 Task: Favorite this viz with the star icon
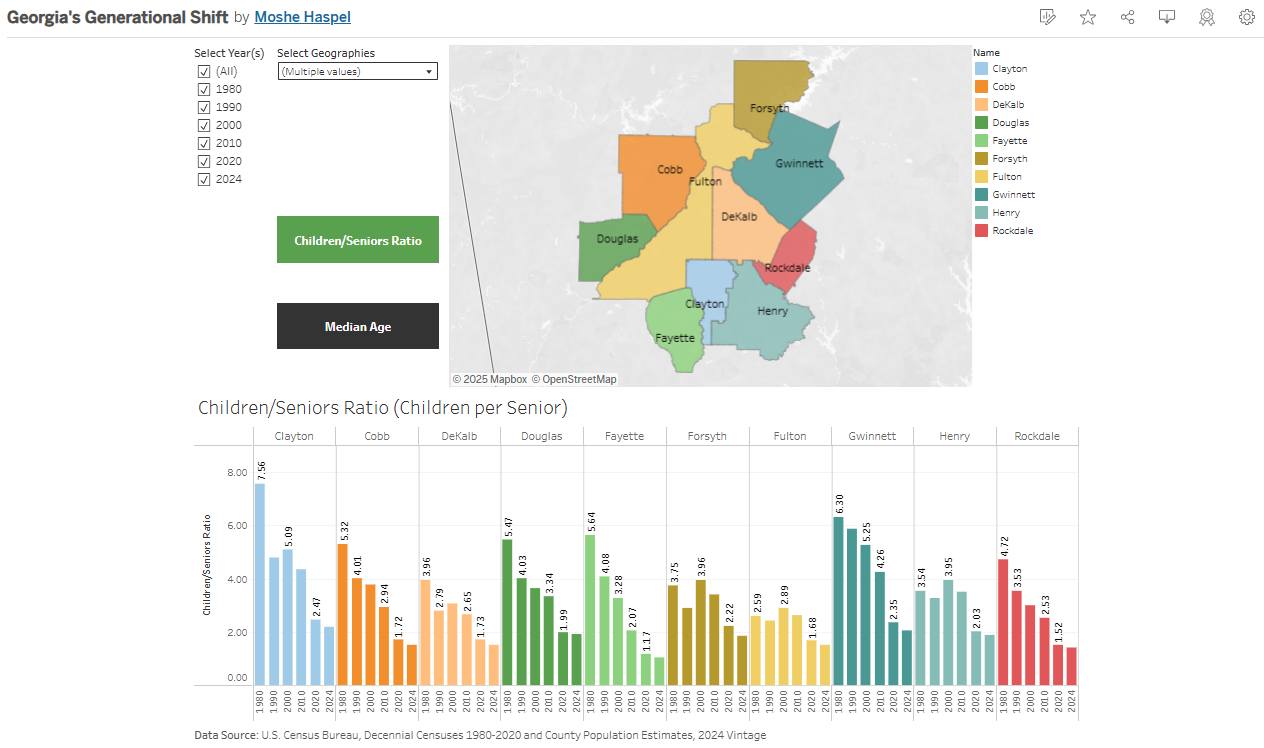click(x=1088, y=17)
